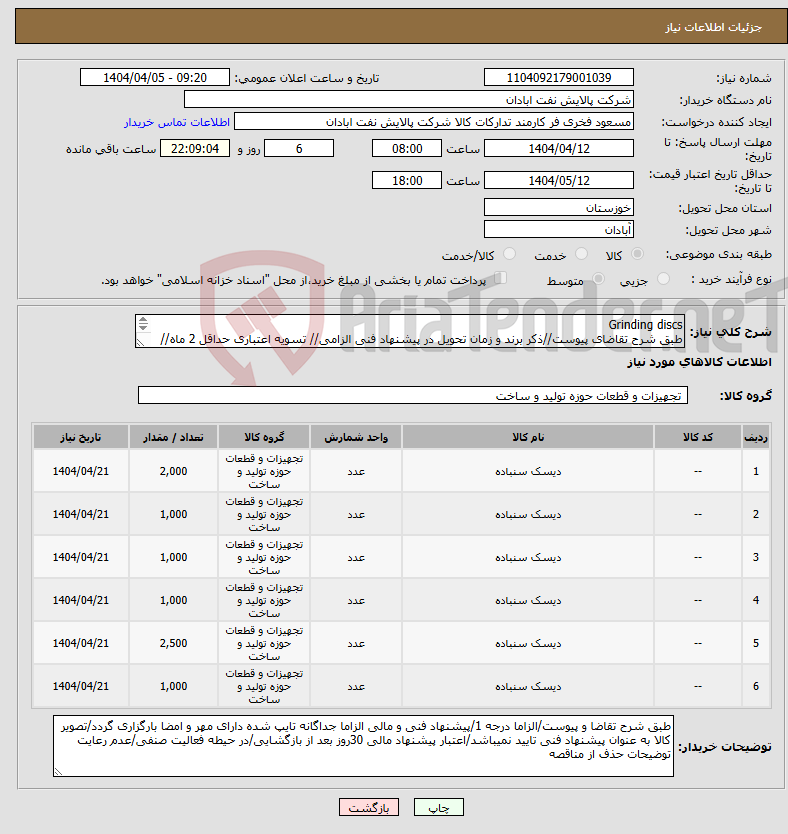Click the back (بازگشت) button

[368, 807]
